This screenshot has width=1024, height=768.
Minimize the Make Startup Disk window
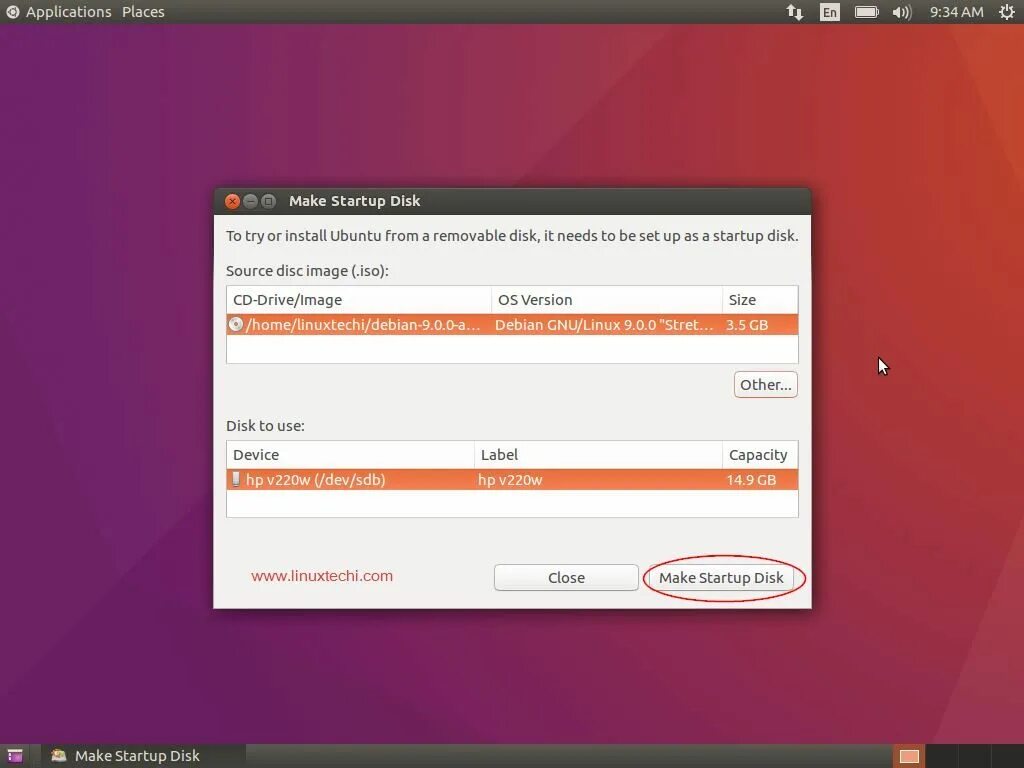[250, 201]
